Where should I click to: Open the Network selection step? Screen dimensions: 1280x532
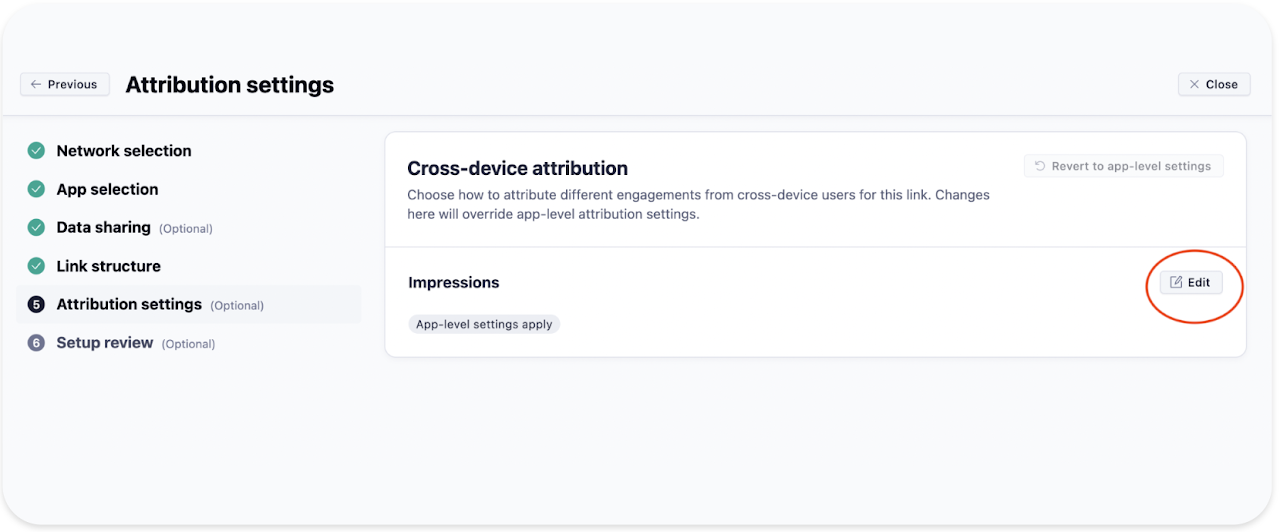coord(124,151)
